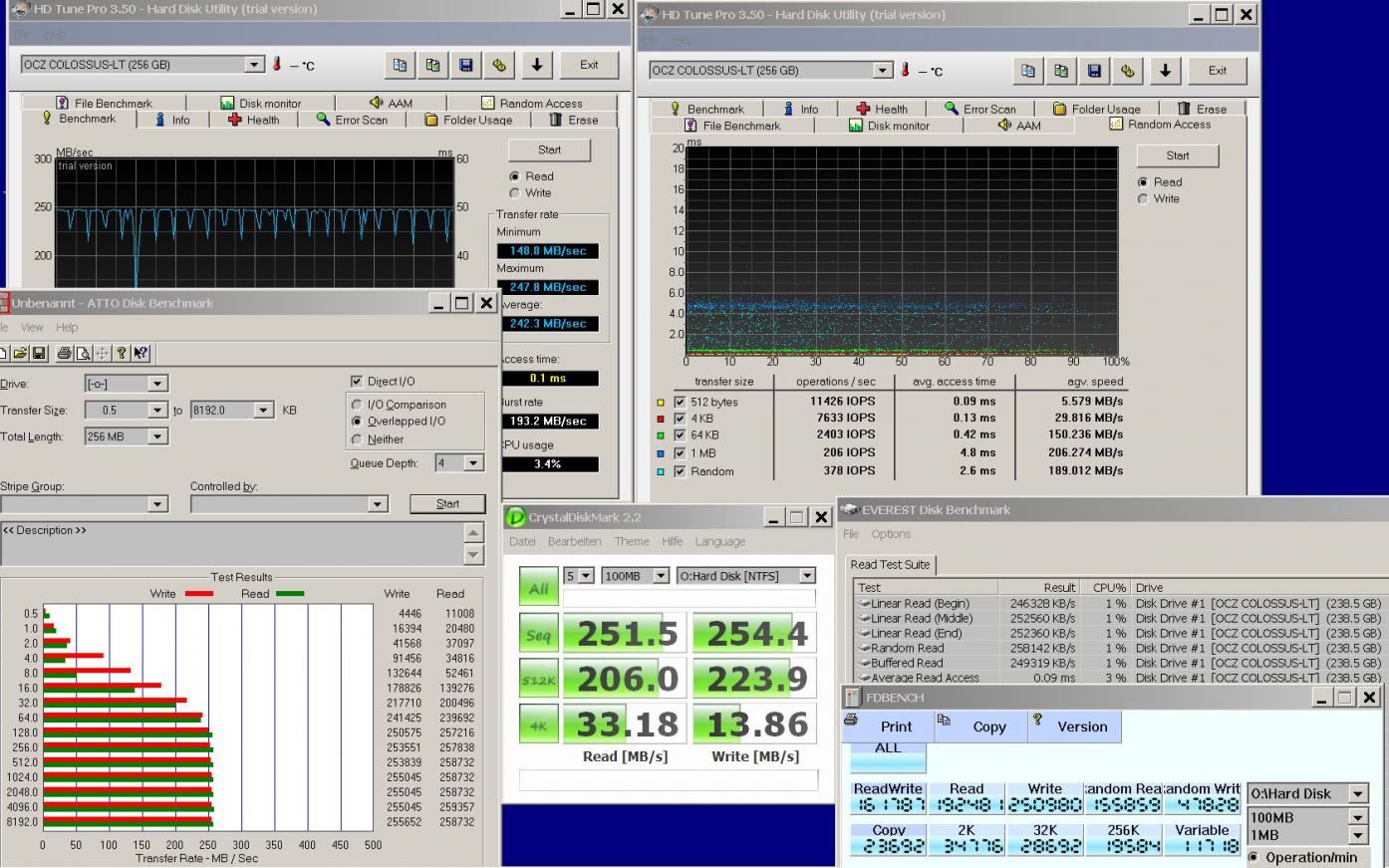Click down-arrow icon in left HD Tune toolbar
Image resolution: width=1389 pixels, height=868 pixels.
click(537, 65)
